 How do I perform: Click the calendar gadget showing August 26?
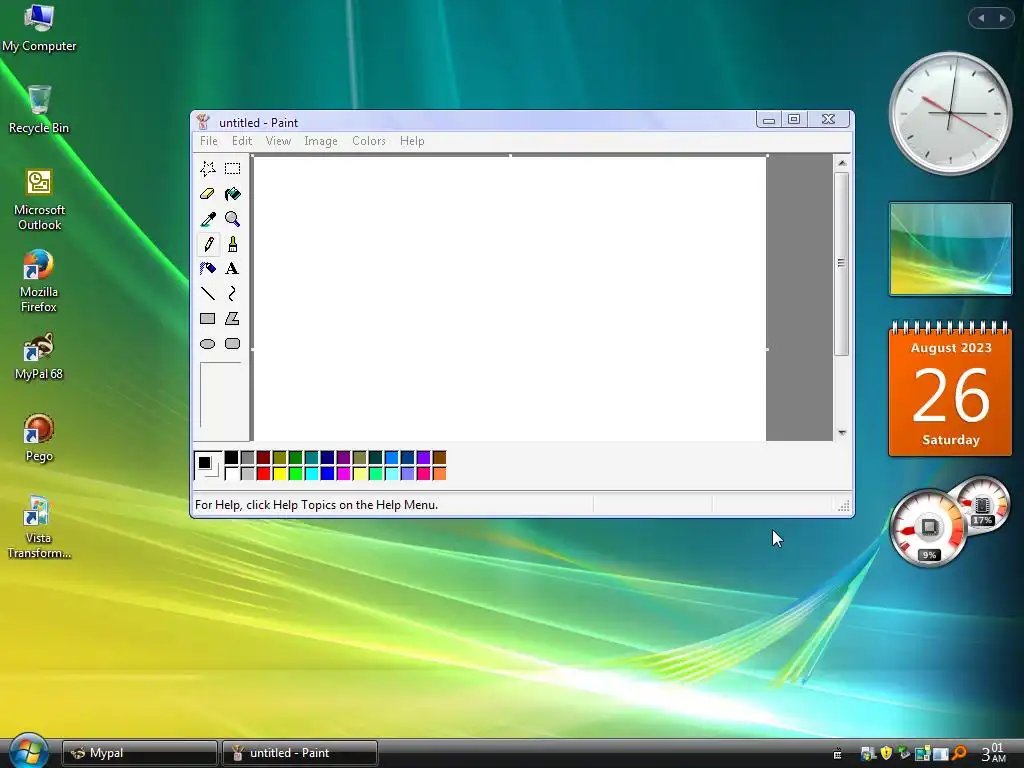point(950,389)
